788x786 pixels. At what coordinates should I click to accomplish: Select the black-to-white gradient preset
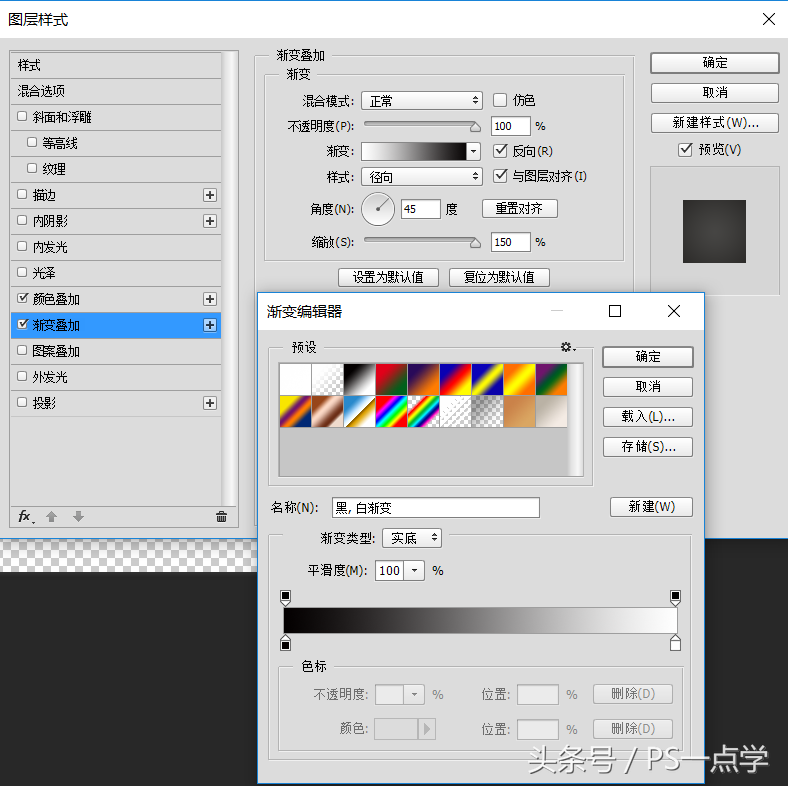click(360, 379)
